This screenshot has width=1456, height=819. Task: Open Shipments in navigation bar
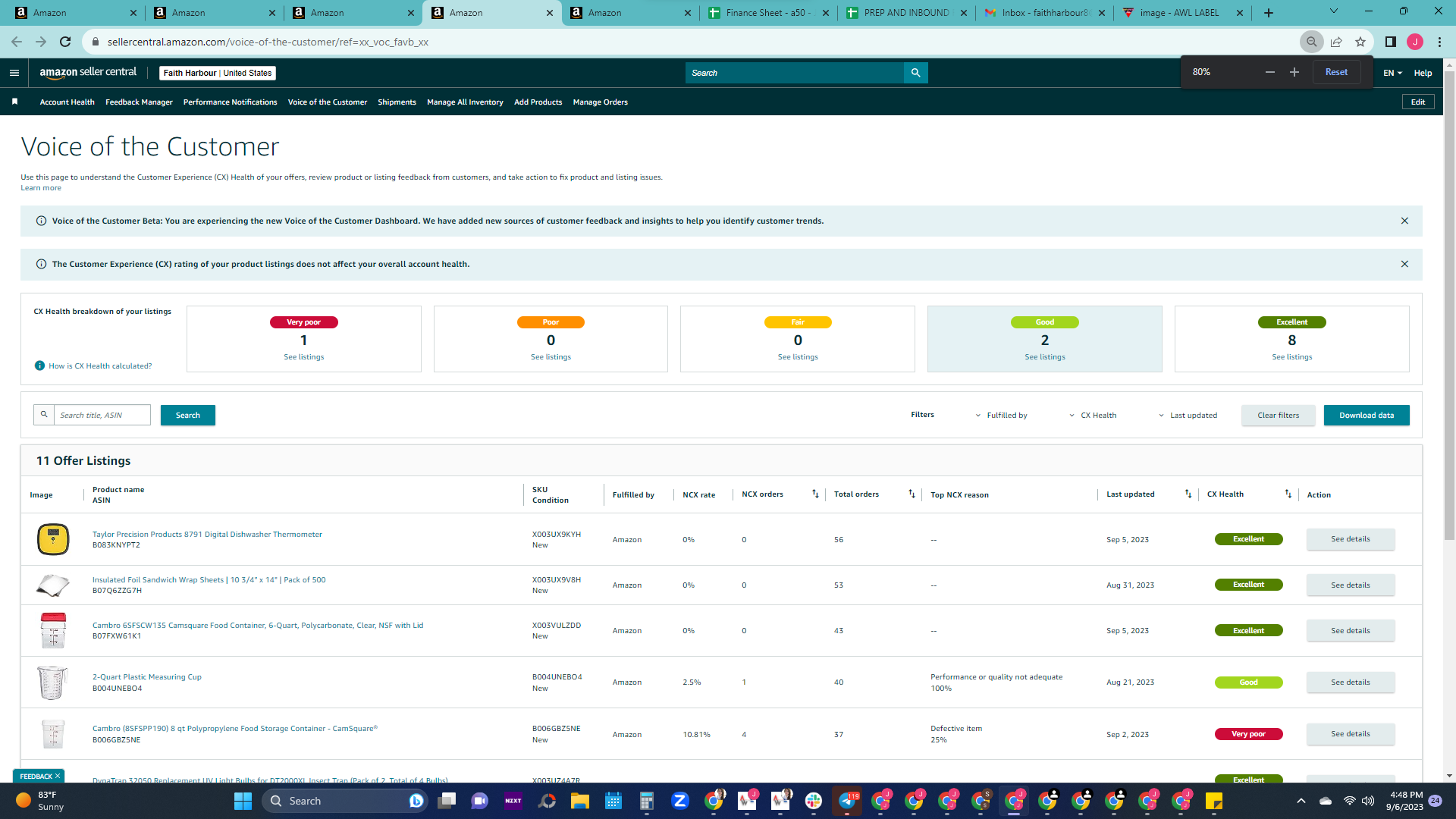[397, 102]
